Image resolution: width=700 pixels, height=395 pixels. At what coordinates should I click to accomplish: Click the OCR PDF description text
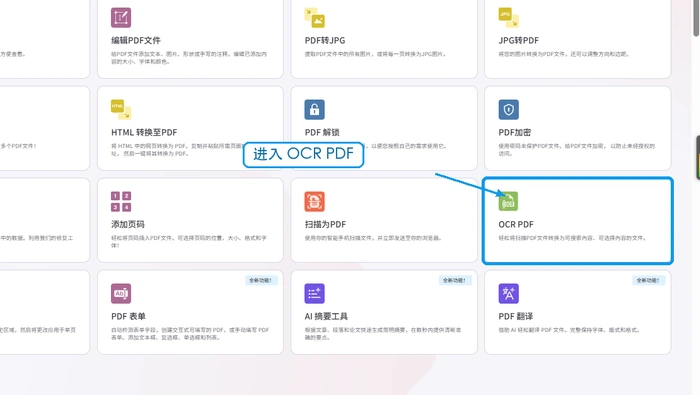pyautogui.click(x=572, y=238)
